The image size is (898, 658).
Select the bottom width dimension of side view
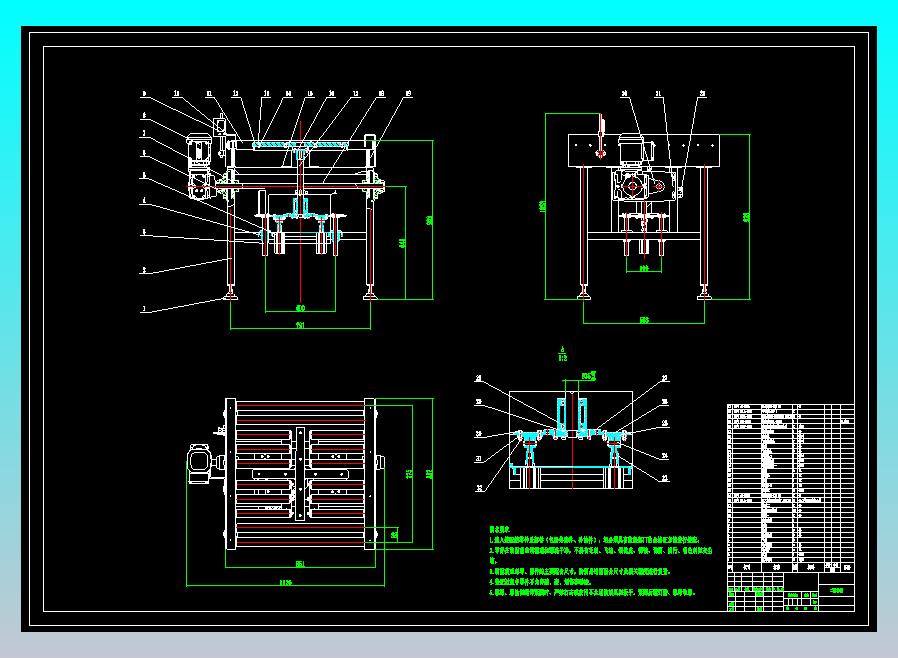(x=644, y=321)
